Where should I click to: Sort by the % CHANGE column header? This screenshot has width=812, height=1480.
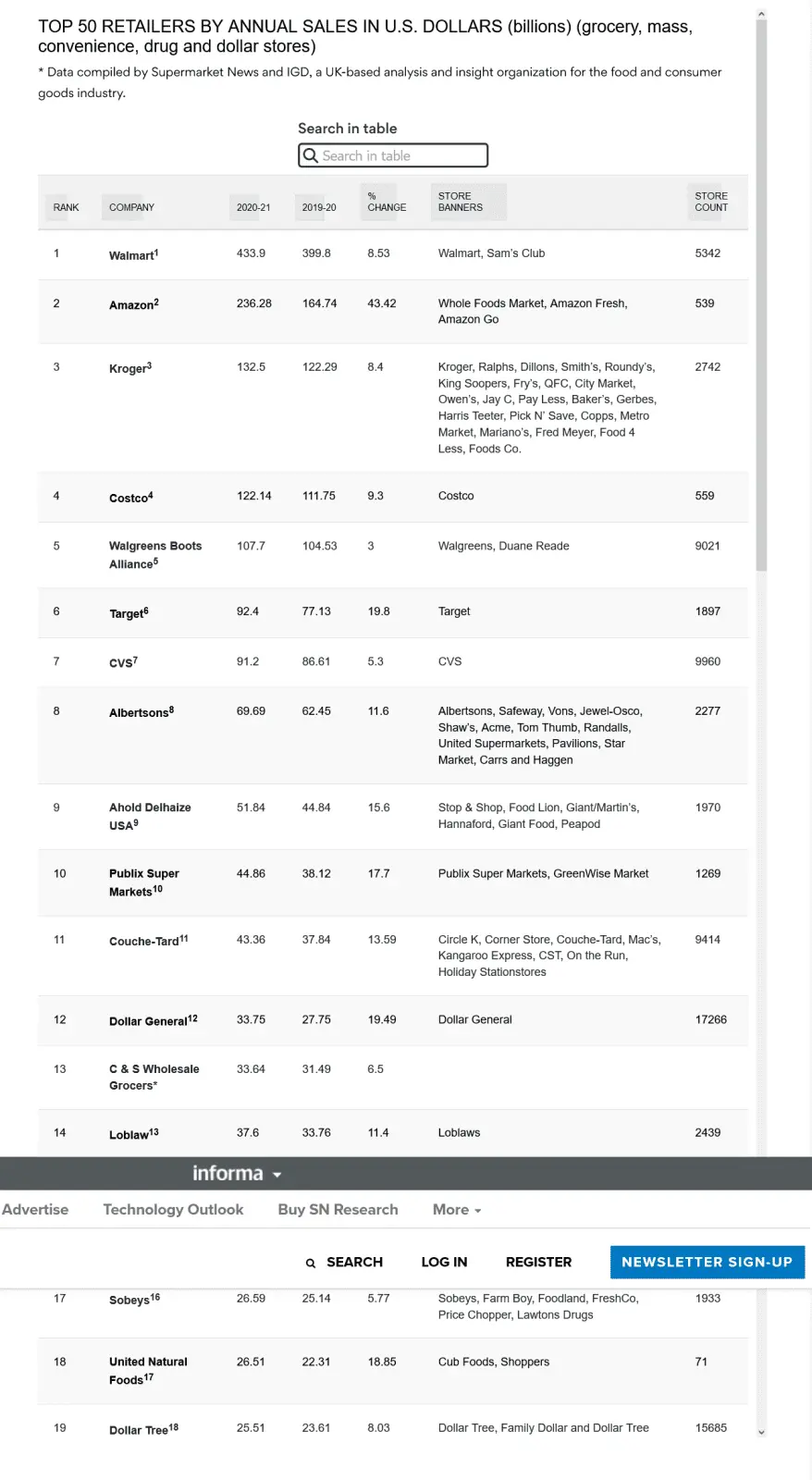387,202
